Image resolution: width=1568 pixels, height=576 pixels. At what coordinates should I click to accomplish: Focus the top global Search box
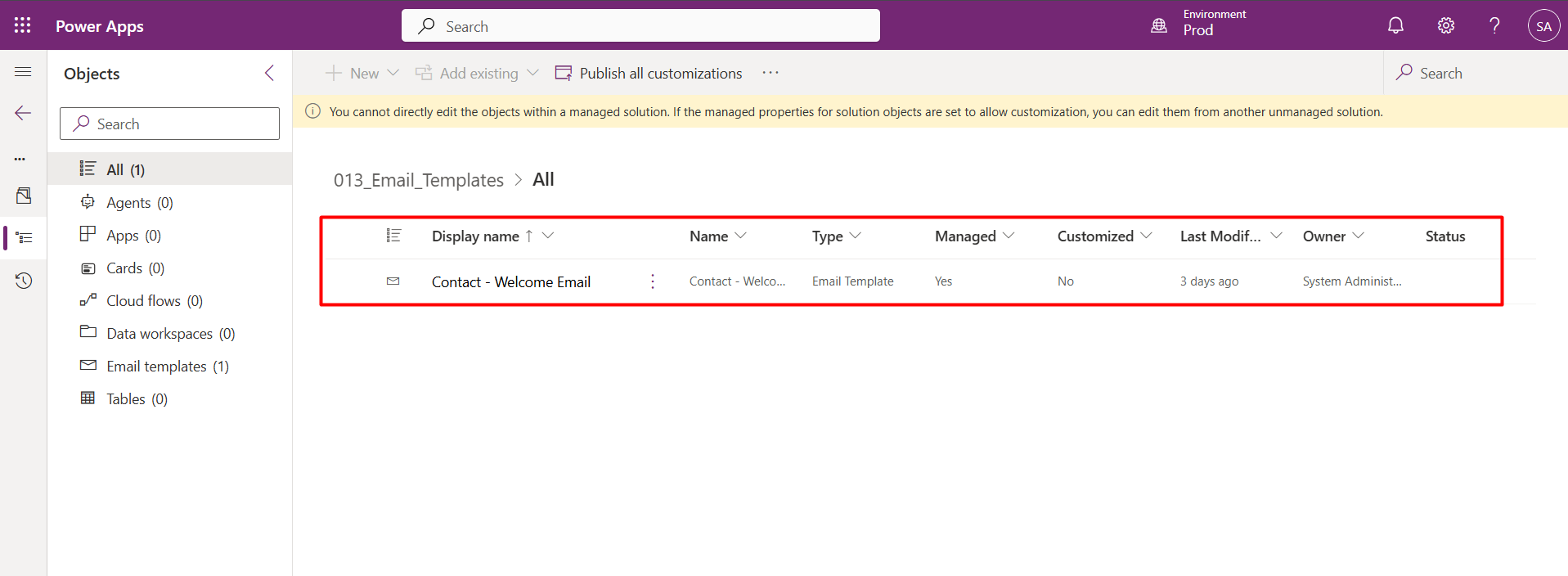coord(640,25)
